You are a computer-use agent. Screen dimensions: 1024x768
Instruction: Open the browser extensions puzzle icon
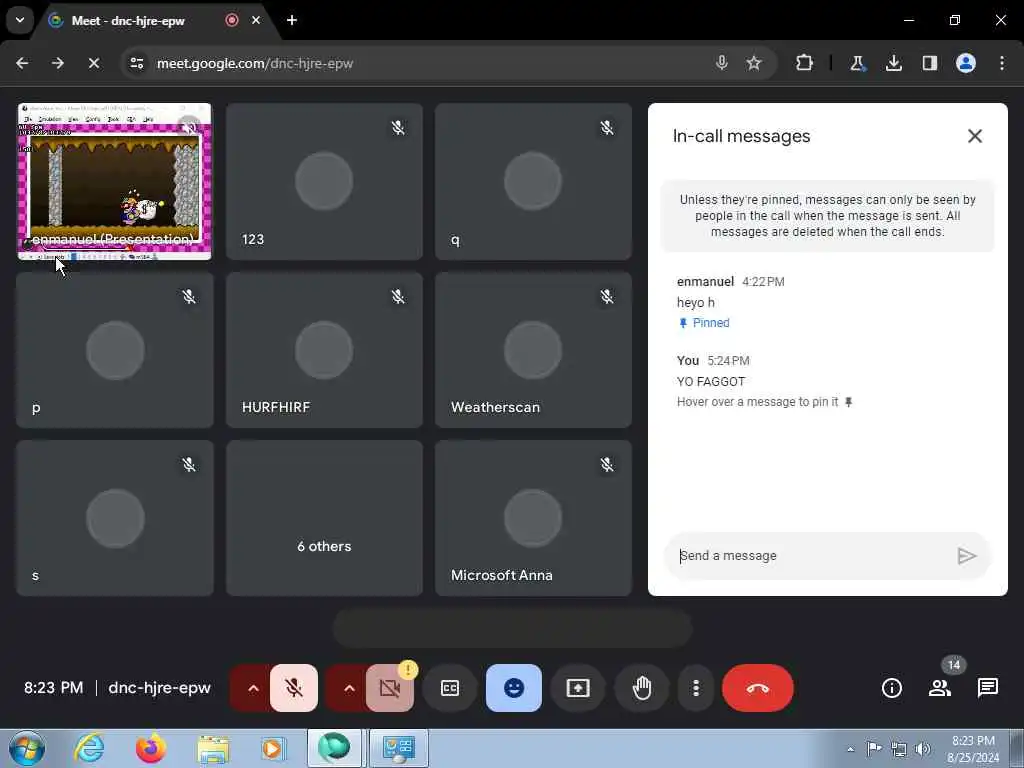804,63
